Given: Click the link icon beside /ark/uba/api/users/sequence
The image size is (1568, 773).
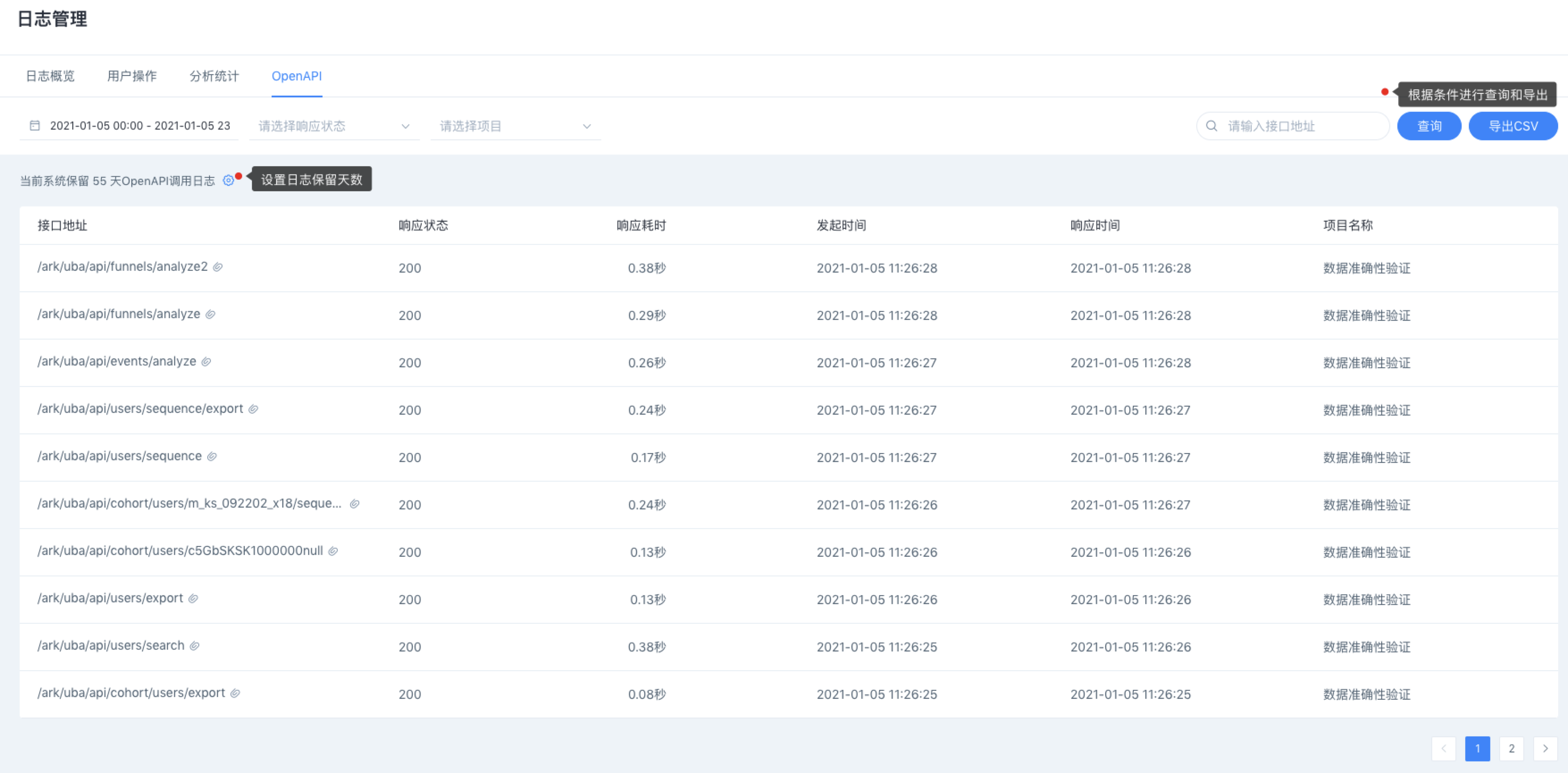Looking at the screenshot, I should pyautogui.click(x=212, y=457).
